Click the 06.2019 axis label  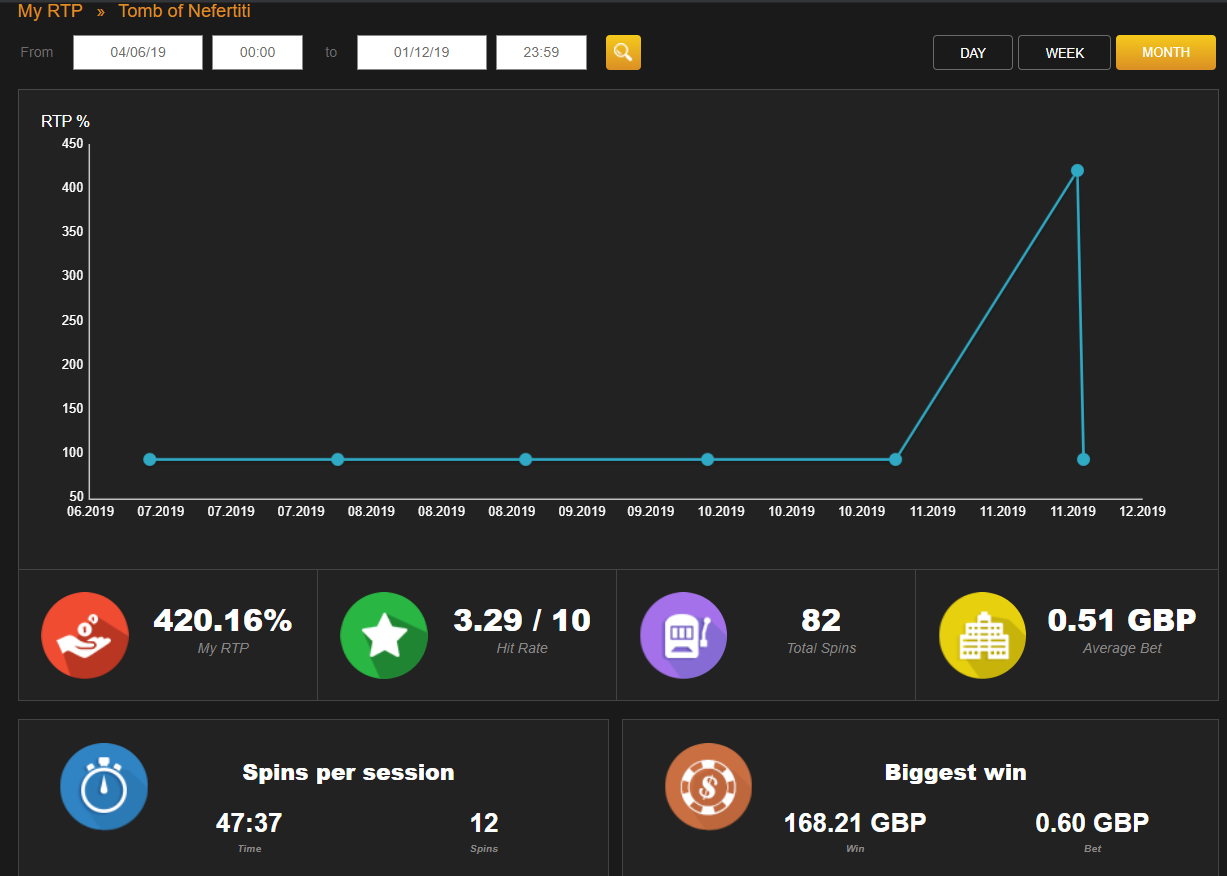(90, 511)
